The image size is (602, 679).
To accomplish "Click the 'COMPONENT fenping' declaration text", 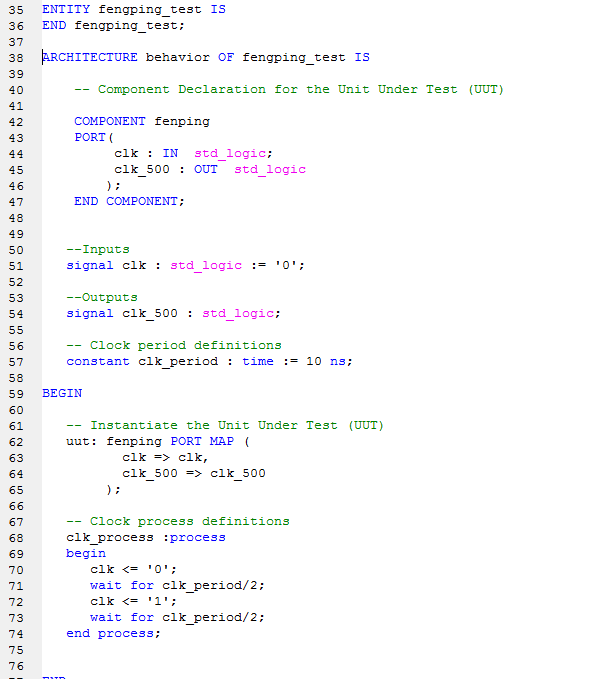I will [x=142, y=121].
